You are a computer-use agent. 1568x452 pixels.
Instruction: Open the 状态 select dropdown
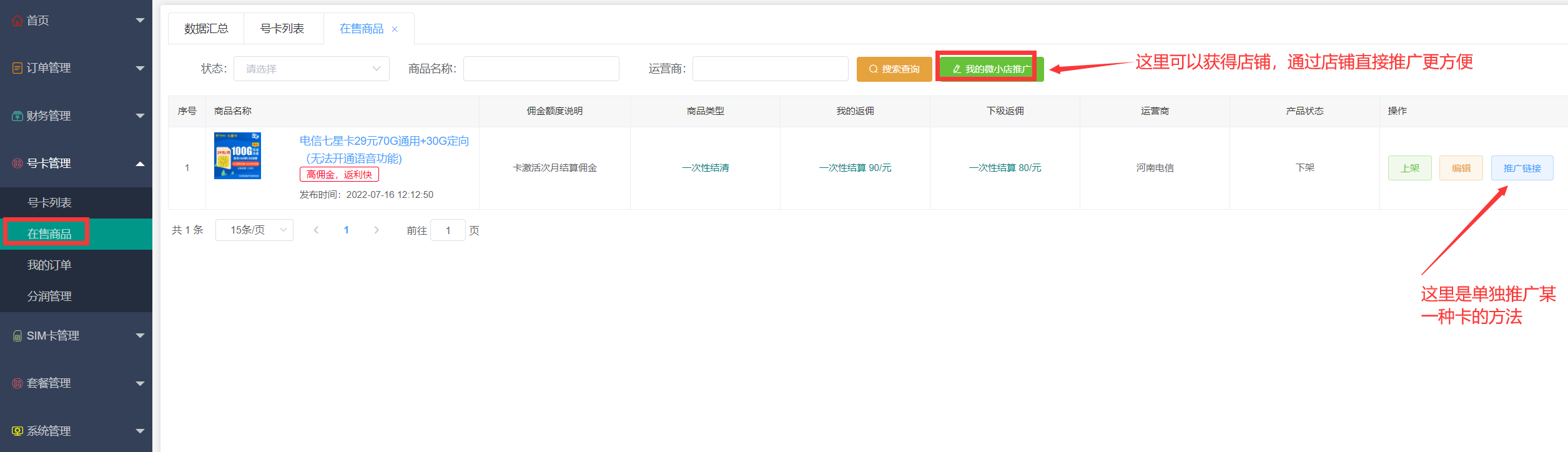(311, 69)
